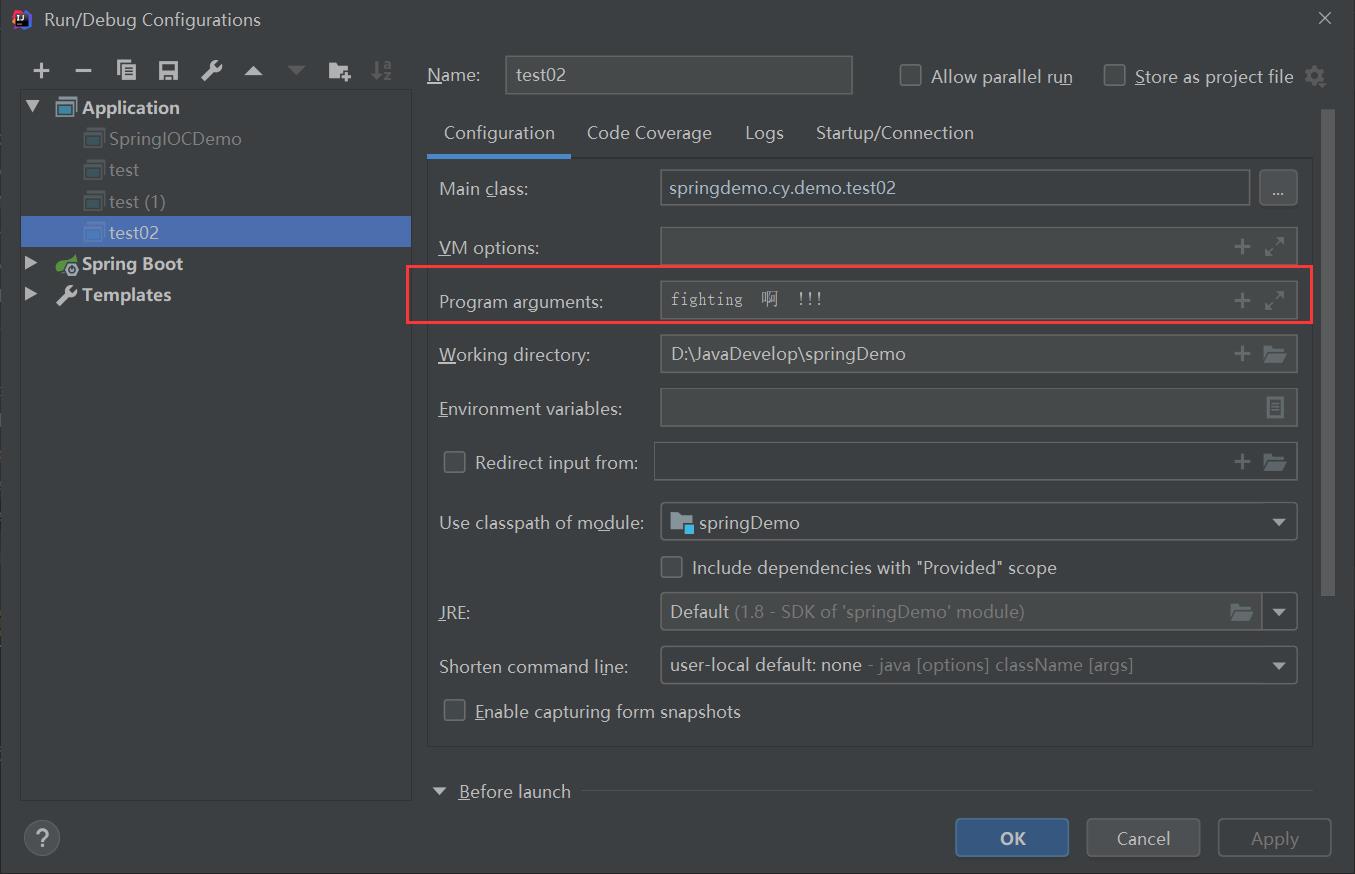Check Store as project file
Screen dimensions: 1355x874
[x=1114, y=75]
